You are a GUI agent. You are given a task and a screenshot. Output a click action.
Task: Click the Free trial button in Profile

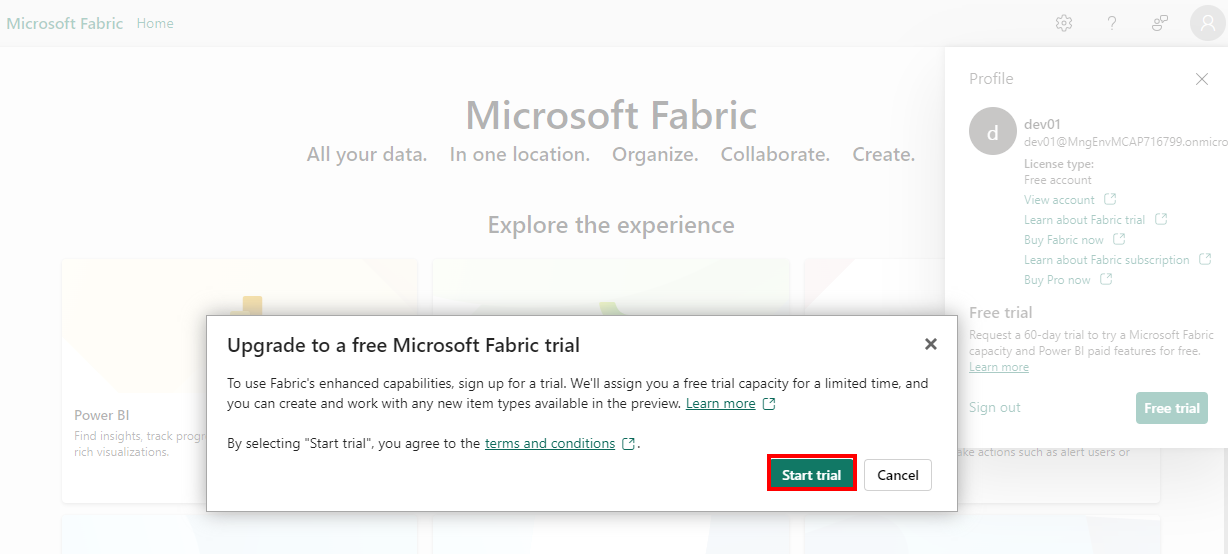[1171, 408]
